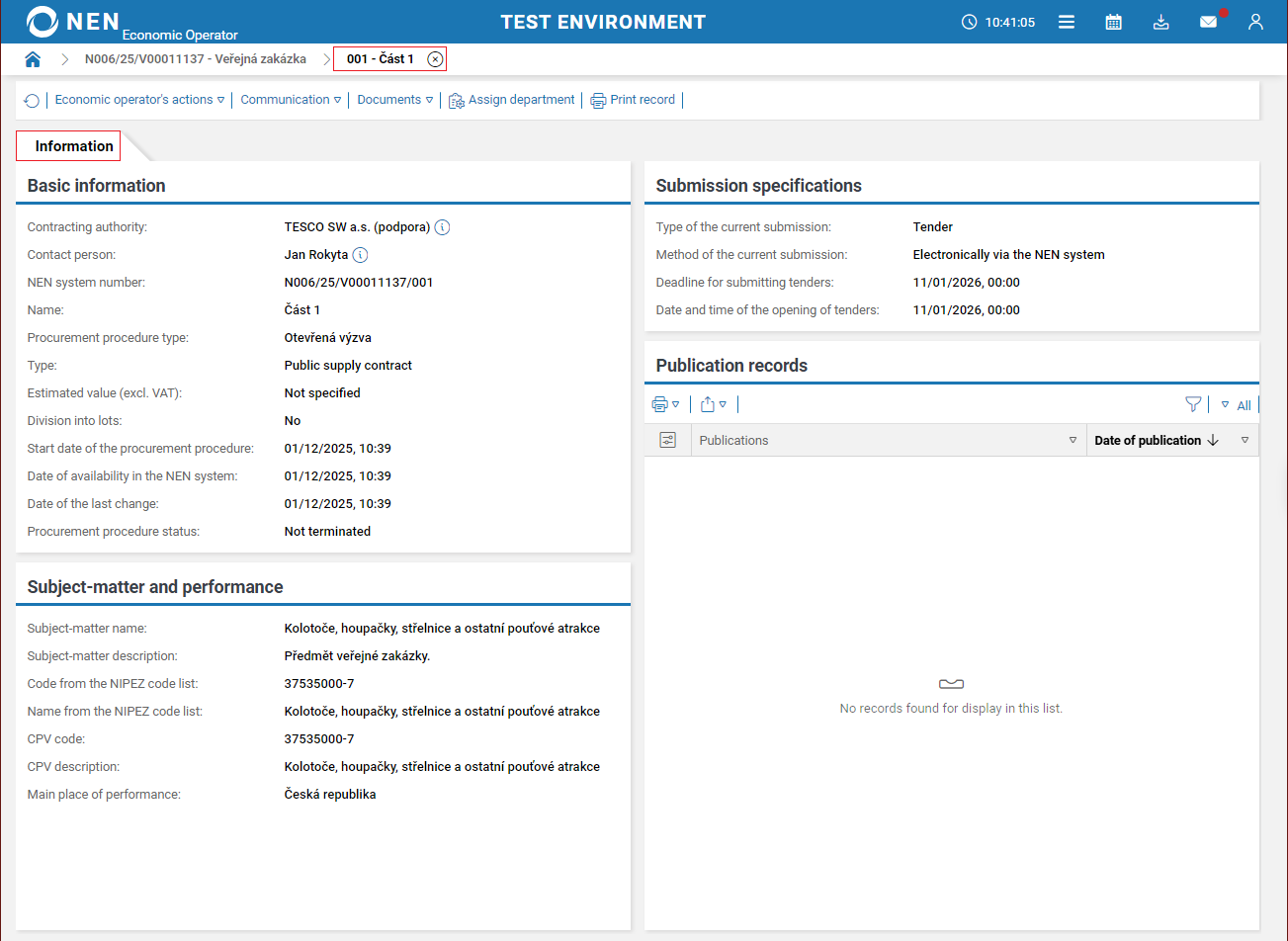Expand the Communication dropdown menu
Screen dimensions: 1288x941
[x=291, y=100]
